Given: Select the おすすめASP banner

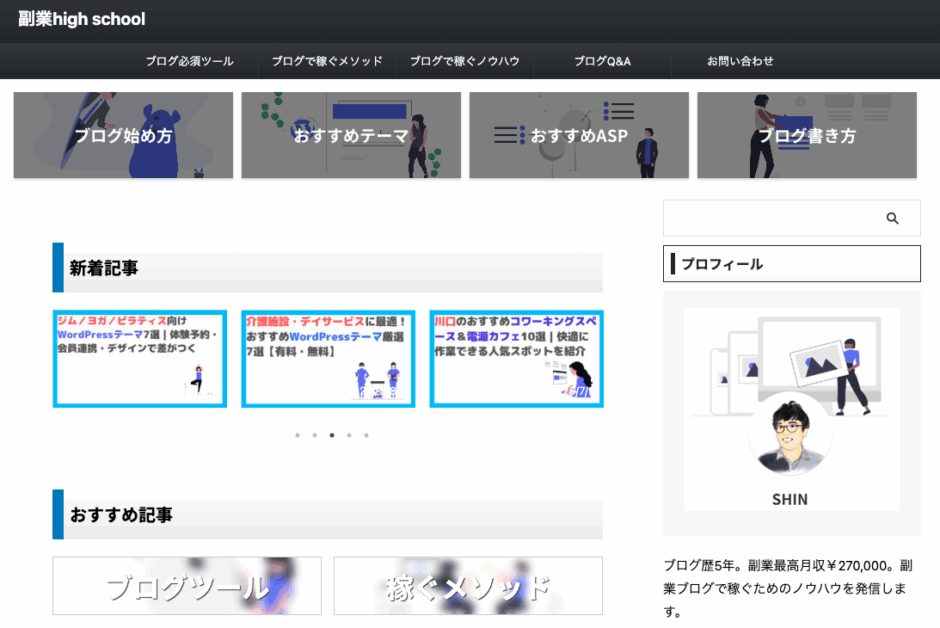Looking at the screenshot, I should click(579, 135).
